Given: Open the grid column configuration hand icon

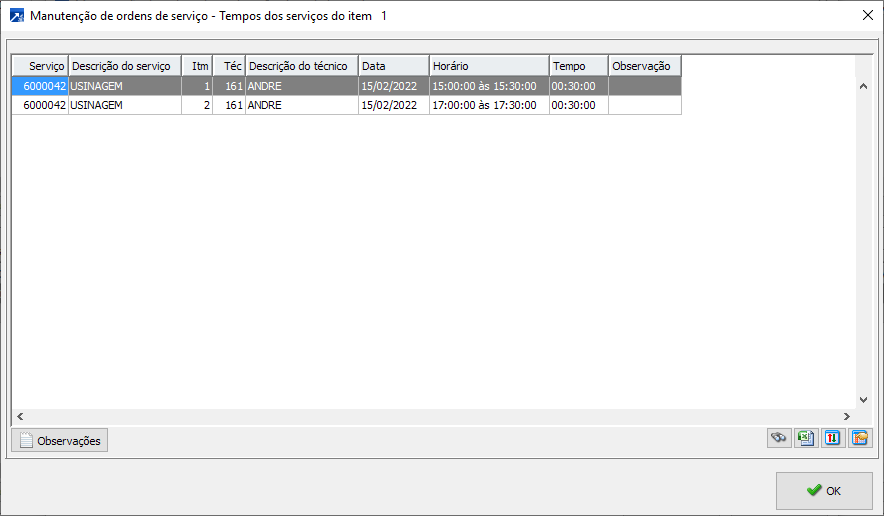Looking at the screenshot, I should click(x=860, y=438).
